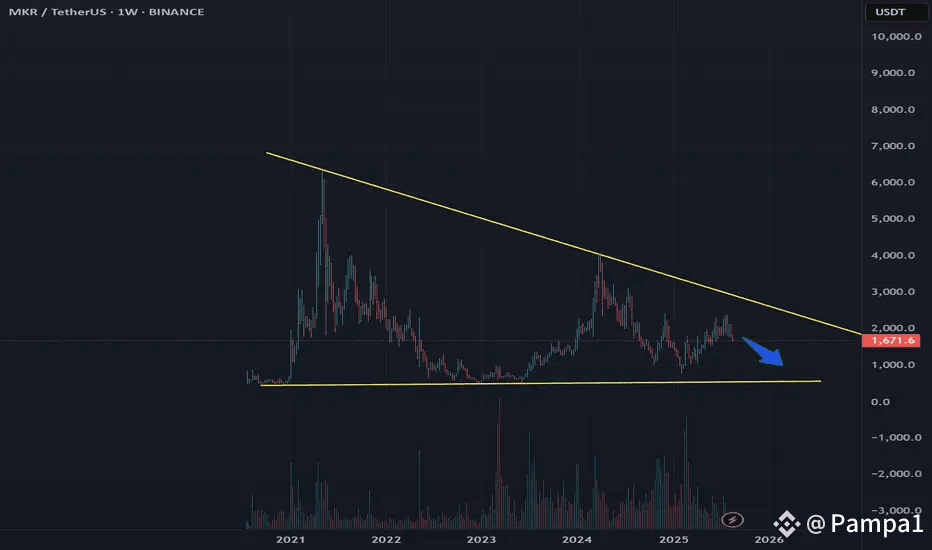Image resolution: width=932 pixels, height=550 pixels.
Task: Select the 2024 time axis label
Action: click(x=577, y=540)
